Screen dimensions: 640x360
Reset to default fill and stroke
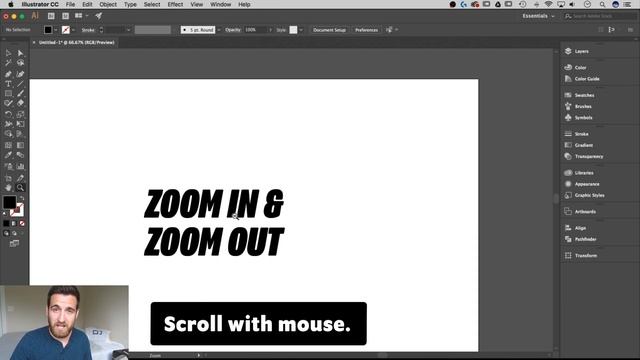coord(4,213)
